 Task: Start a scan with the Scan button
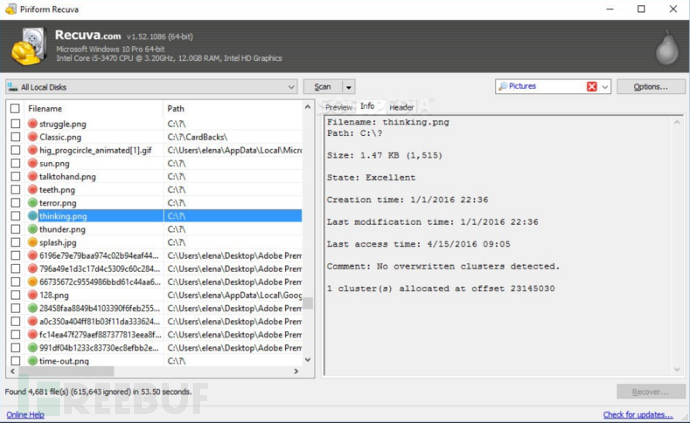(323, 87)
